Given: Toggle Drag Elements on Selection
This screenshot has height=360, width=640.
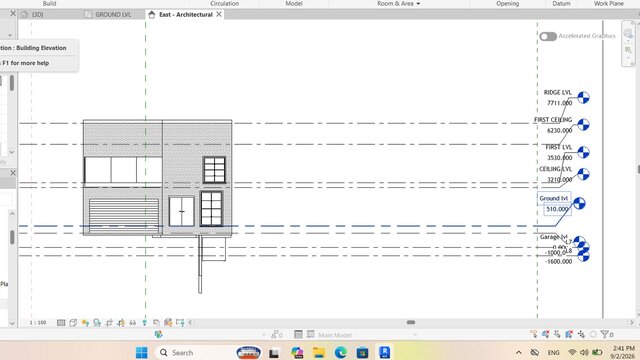Looking at the screenshot, I should (581, 334).
